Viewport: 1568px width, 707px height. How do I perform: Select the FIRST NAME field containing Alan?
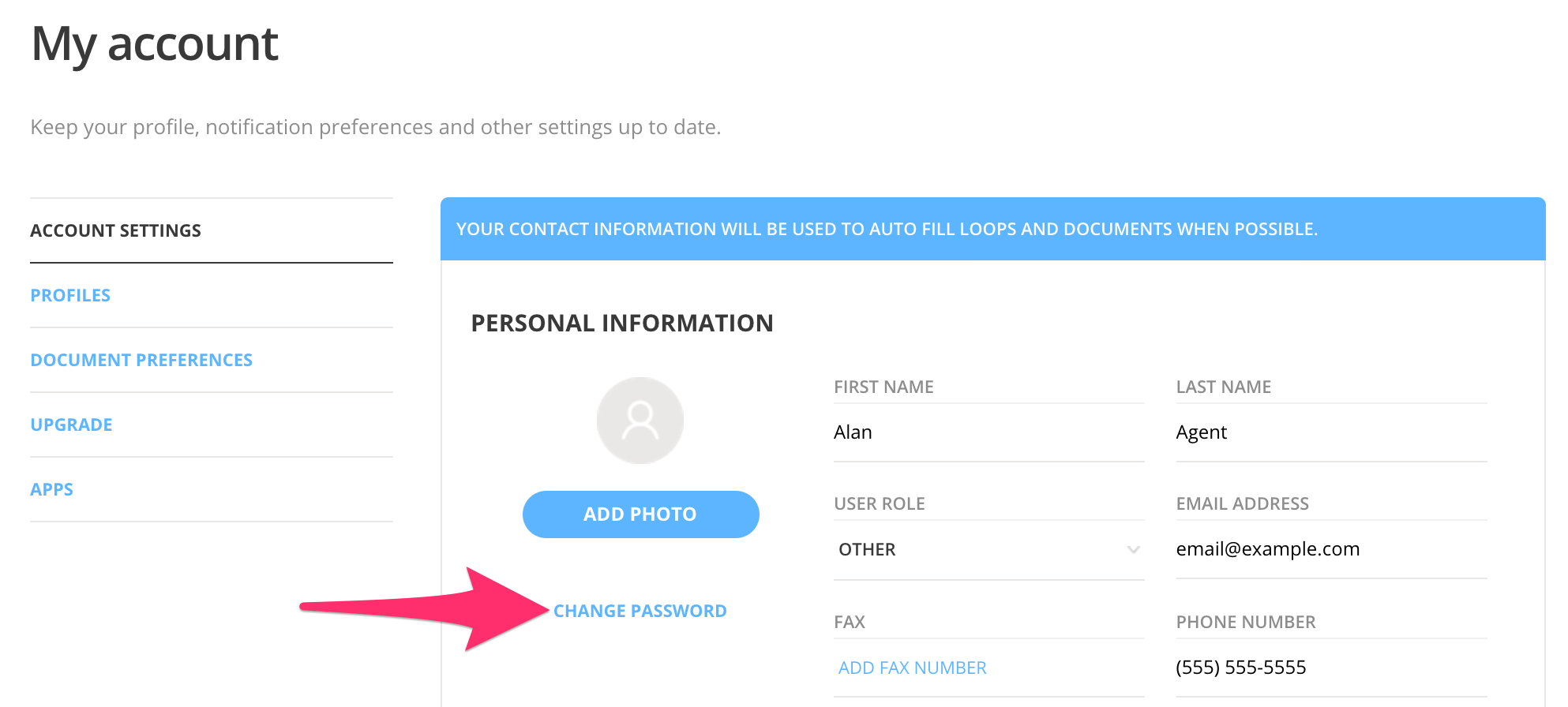pyautogui.click(x=988, y=432)
